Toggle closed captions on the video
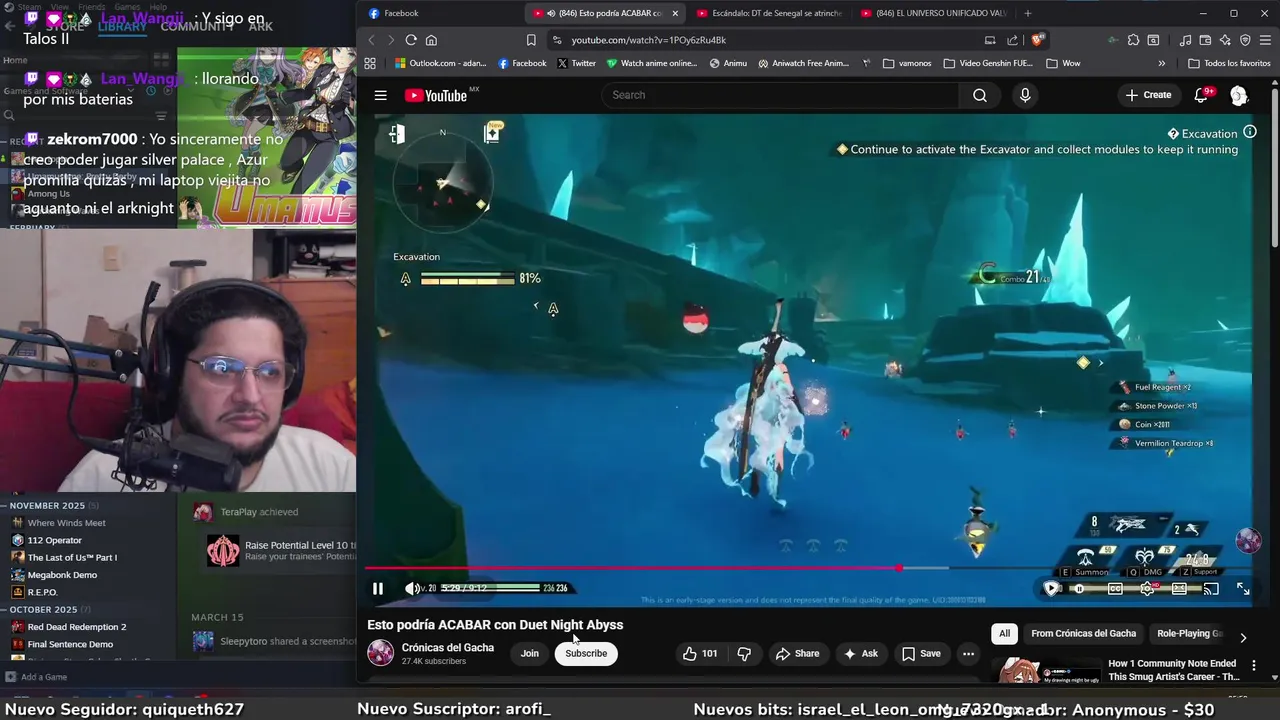Screen dimensions: 1280x720 pos(1115,589)
